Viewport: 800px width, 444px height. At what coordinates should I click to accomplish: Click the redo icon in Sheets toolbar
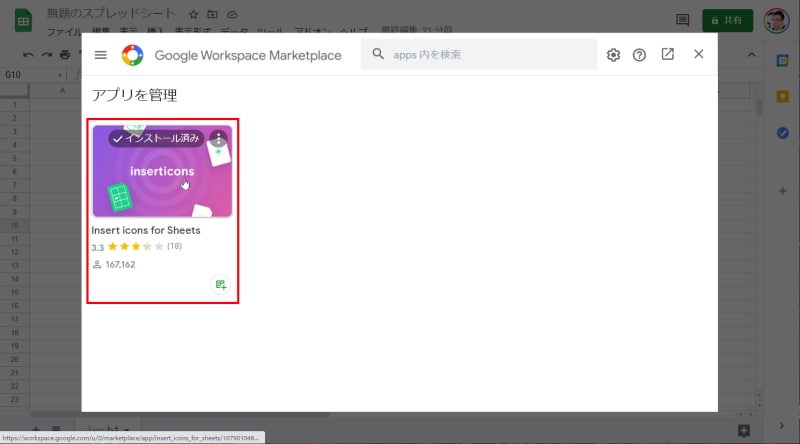(x=46, y=55)
